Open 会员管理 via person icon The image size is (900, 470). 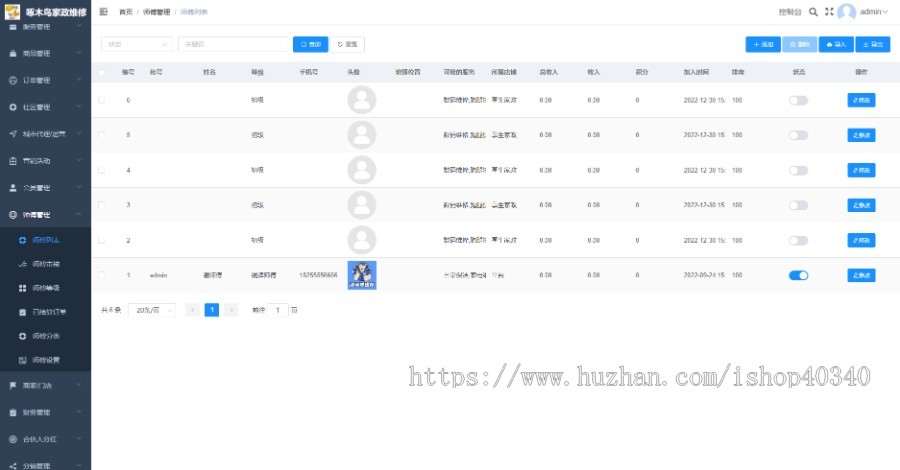coord(13,188)
